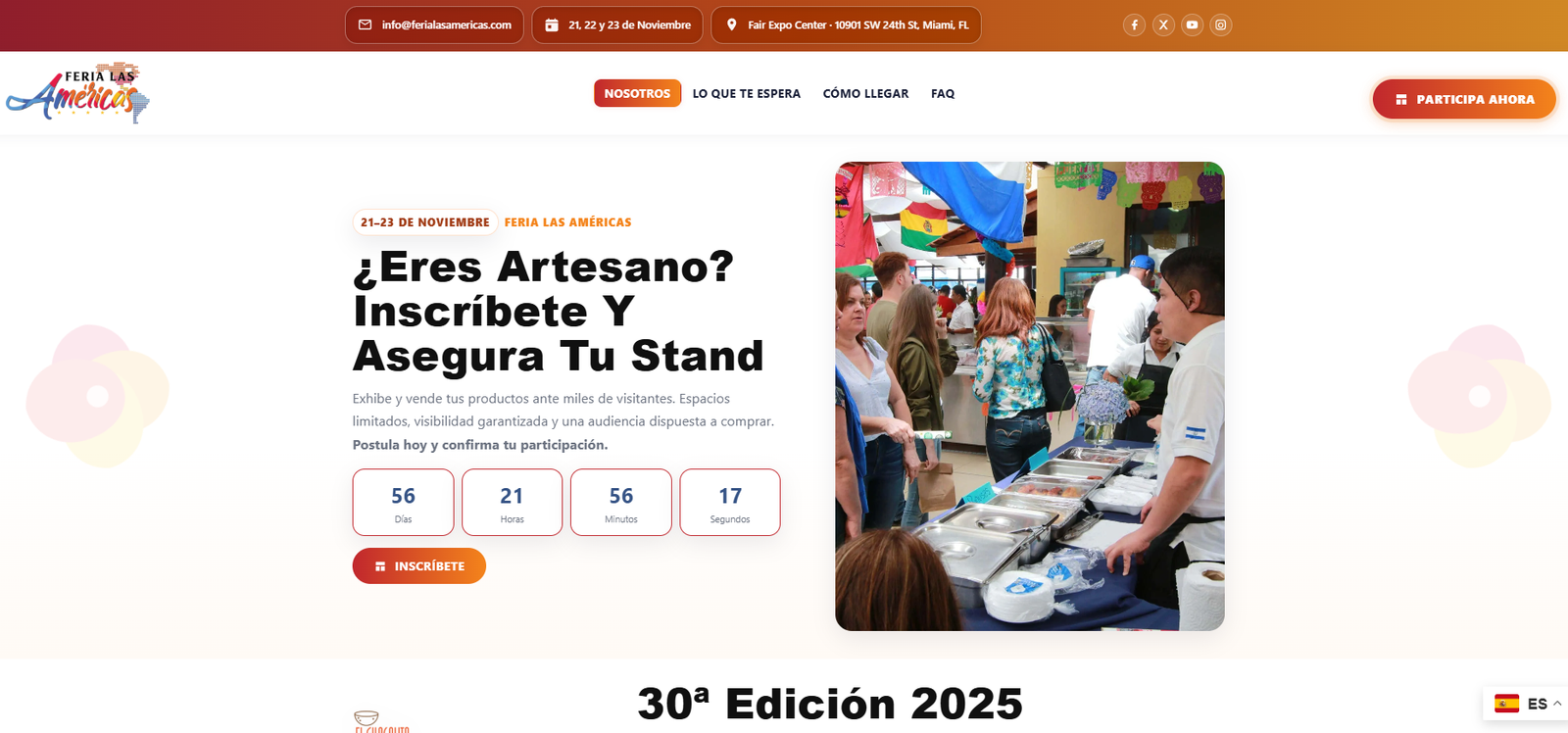Expand the ES language selector

tap(1525, 704)
